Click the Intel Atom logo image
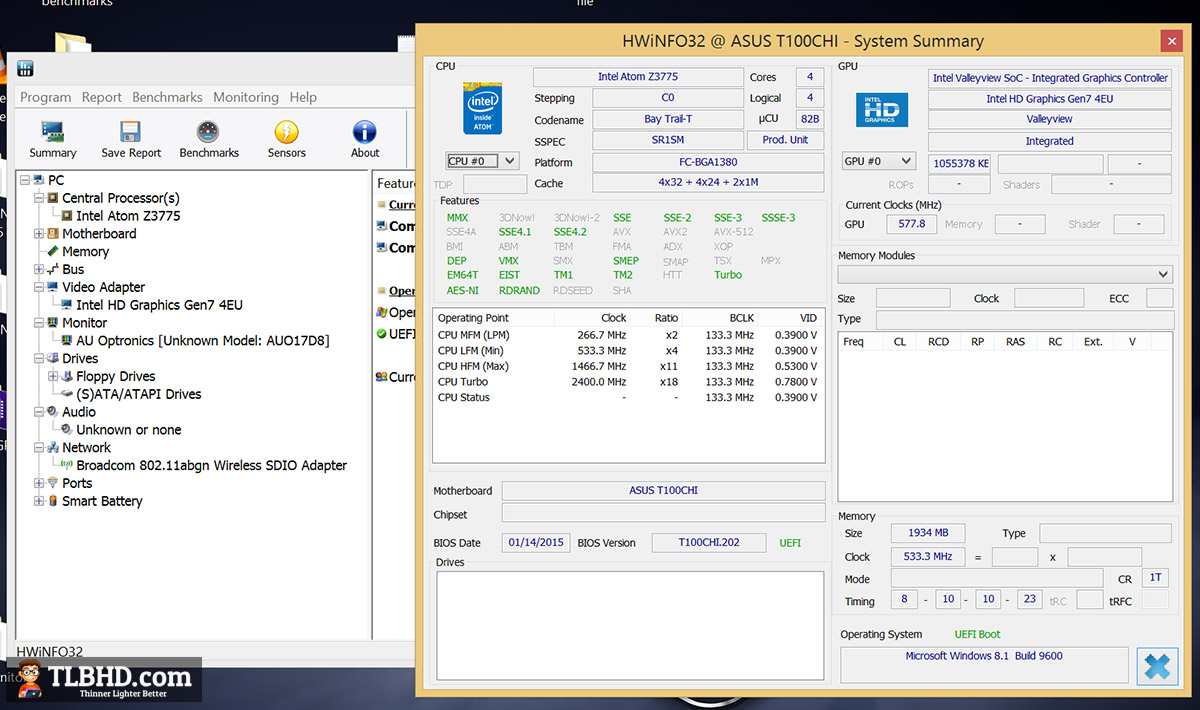The width and height of the screenshot is (1200, 710). 482,109
